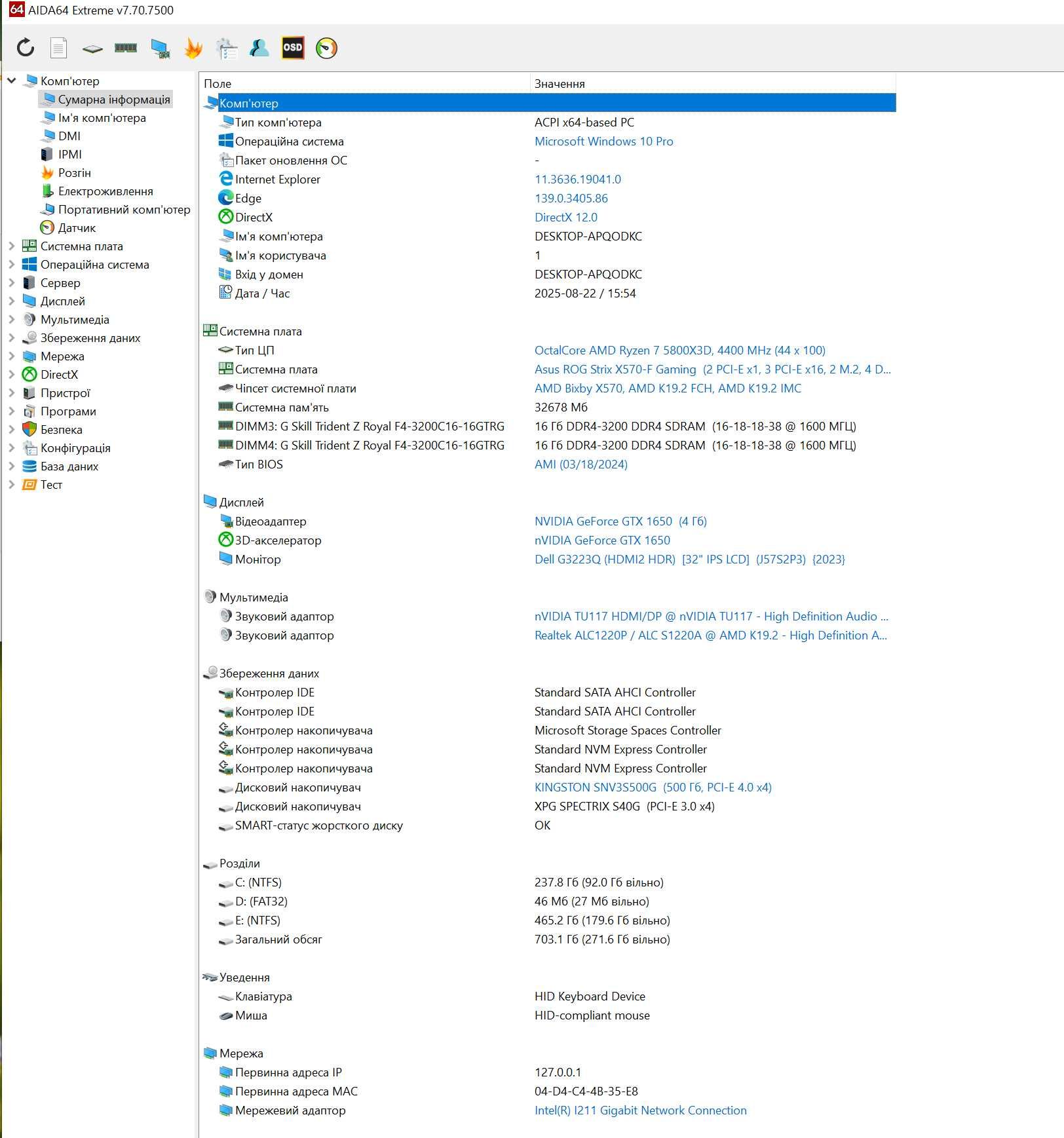Screen dimensions: 1064x1138
Task: Expand the Мережа tree node
Action: [11, 356]
